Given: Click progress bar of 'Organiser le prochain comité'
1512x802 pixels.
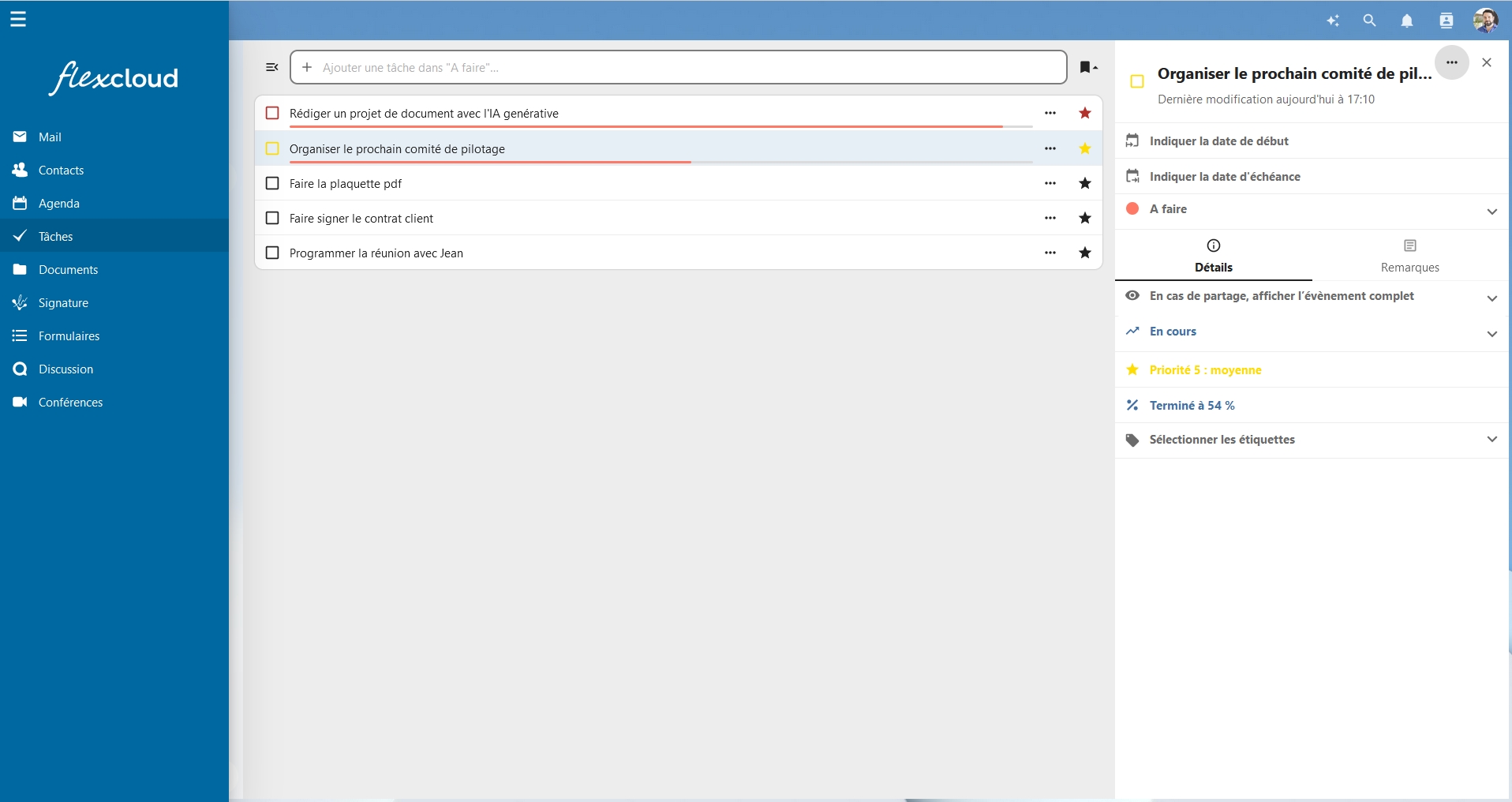Looking at the screenshot, I should tap(661, 162).
